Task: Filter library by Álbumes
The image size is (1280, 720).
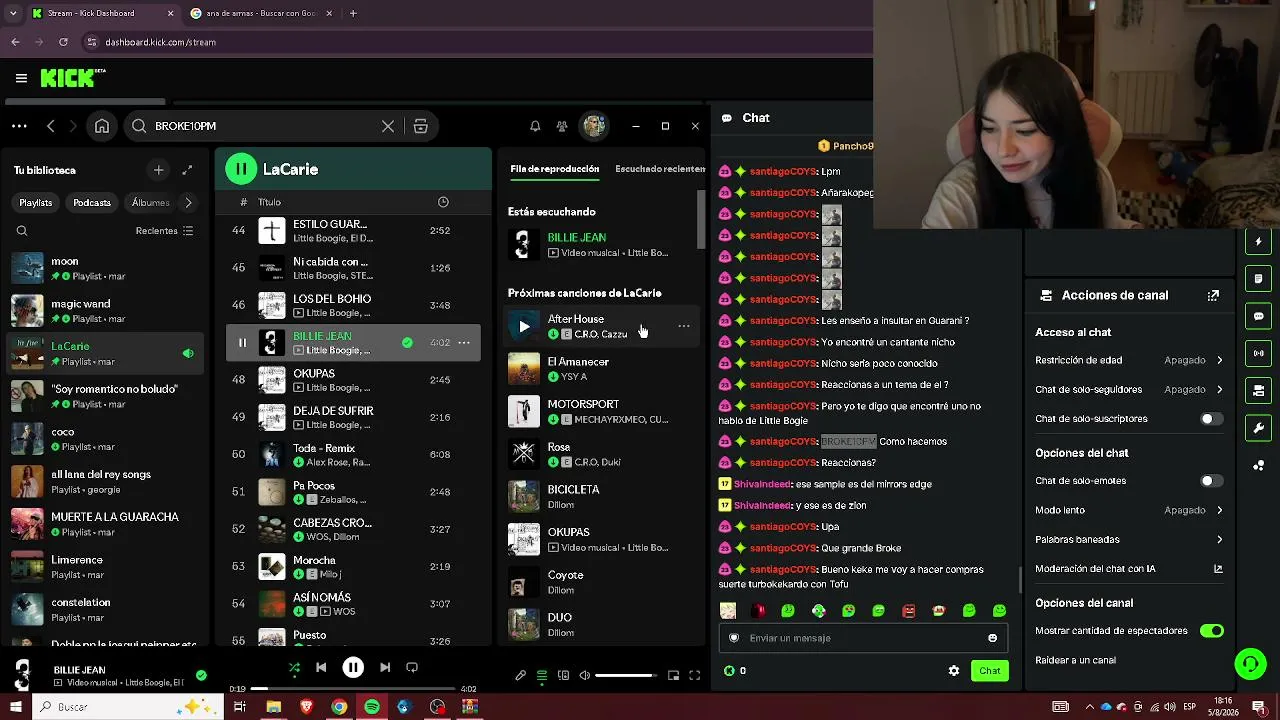Action: [150, 203]
